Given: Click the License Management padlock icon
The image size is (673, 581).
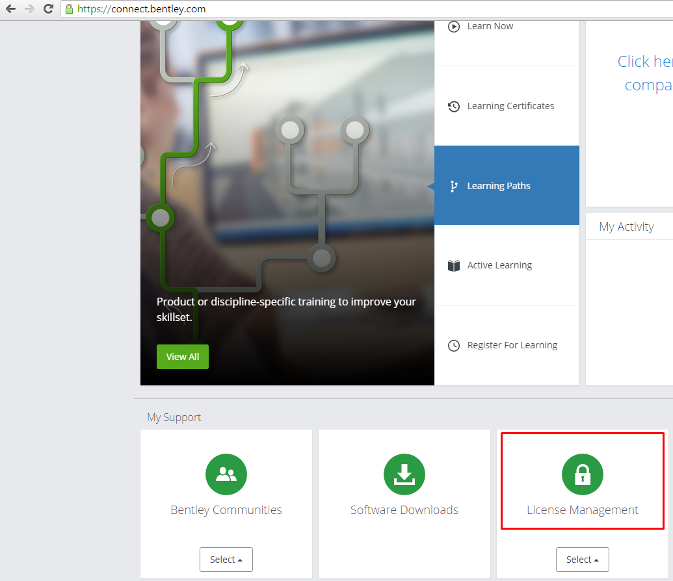Looking at the screenshot, I should click(582, 474).
